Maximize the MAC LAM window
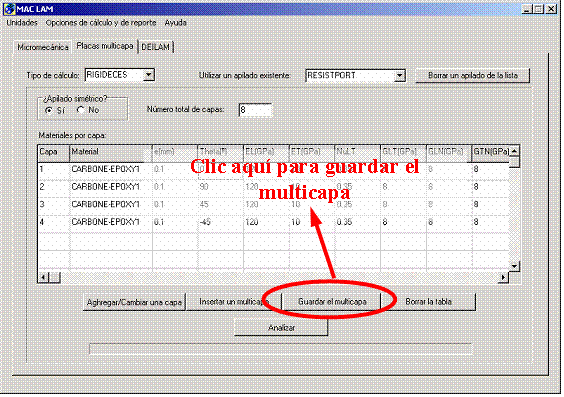Screen dimensions: 564x397 click(x=538, y=9)
